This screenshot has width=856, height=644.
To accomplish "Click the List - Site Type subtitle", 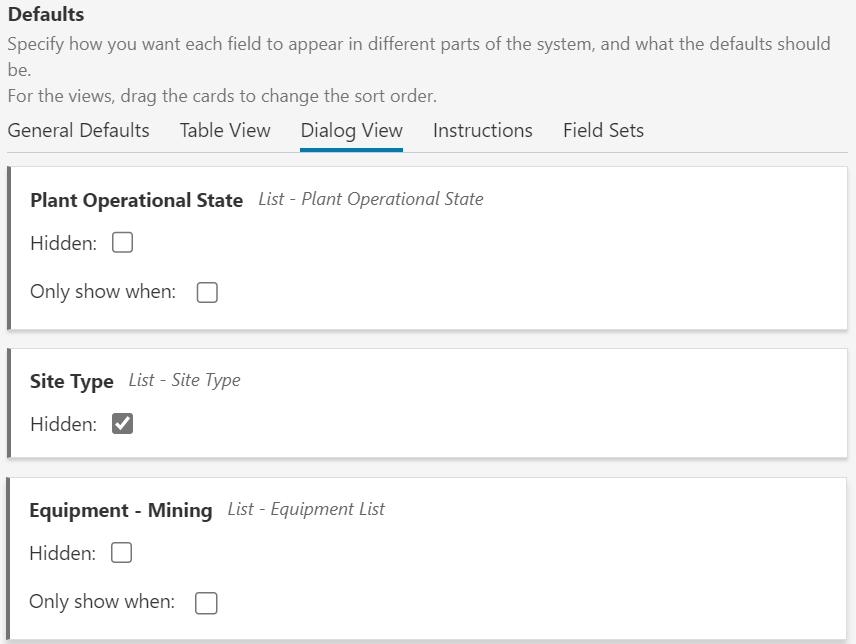I will click(x=184, y=380).
